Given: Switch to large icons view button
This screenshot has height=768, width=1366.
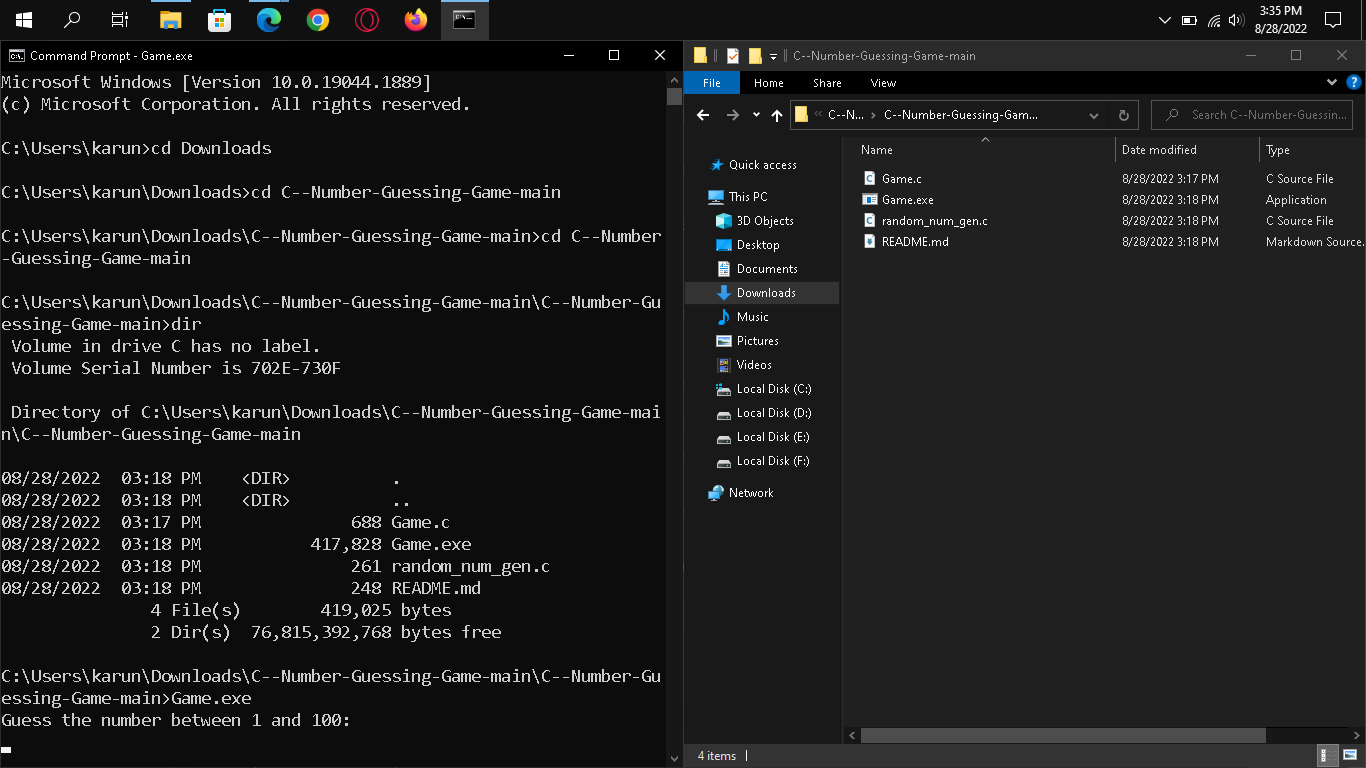Looking at the screenshot, I should pyautogui.click(x=1351, y=756).
